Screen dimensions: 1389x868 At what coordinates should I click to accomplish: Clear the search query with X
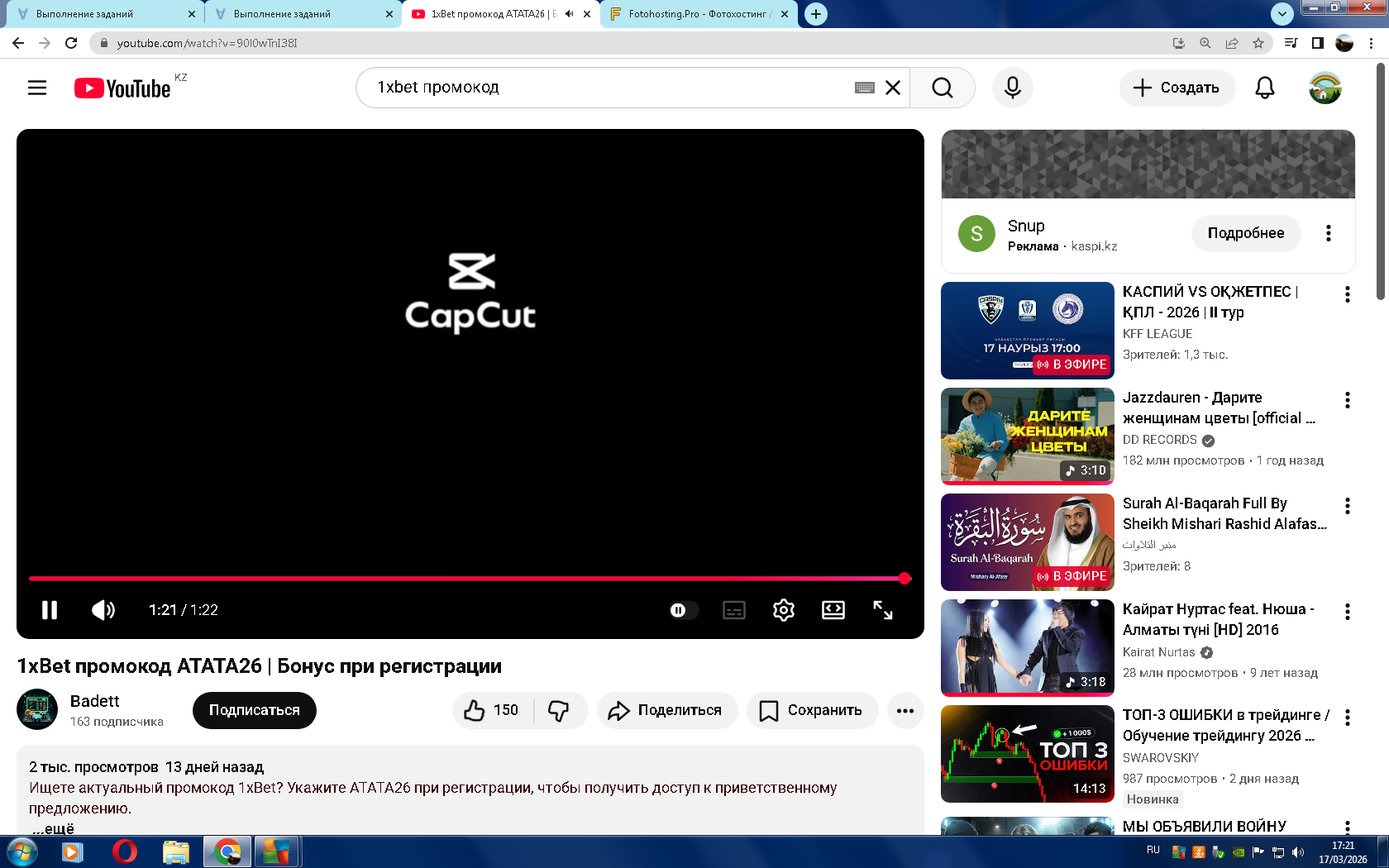pos(893,88)
